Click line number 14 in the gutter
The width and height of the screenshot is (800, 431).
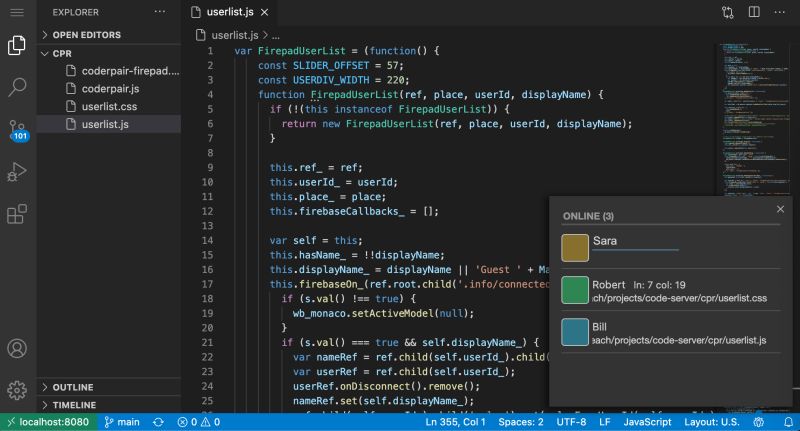207,241
